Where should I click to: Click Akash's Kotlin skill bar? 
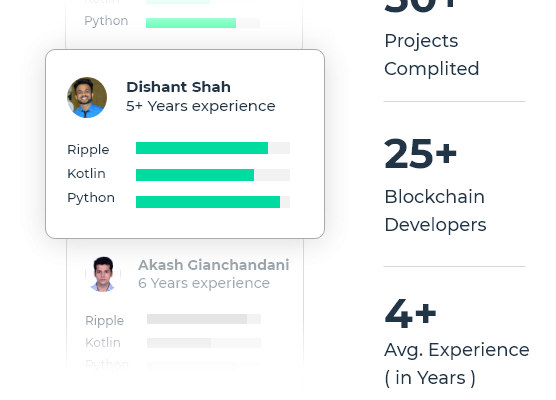coord(204,343)
